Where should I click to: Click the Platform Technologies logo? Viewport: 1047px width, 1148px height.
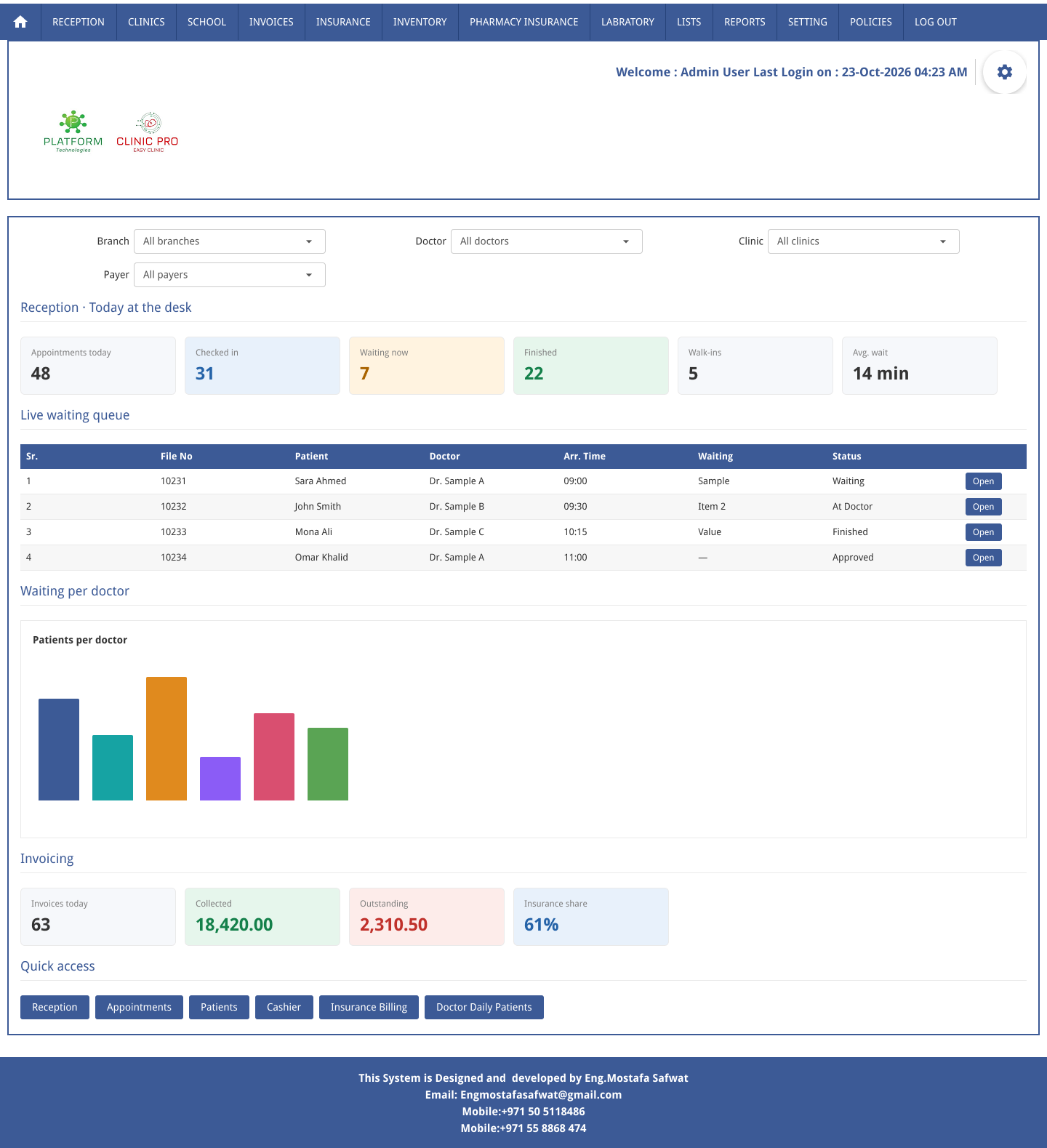(73, 132)
